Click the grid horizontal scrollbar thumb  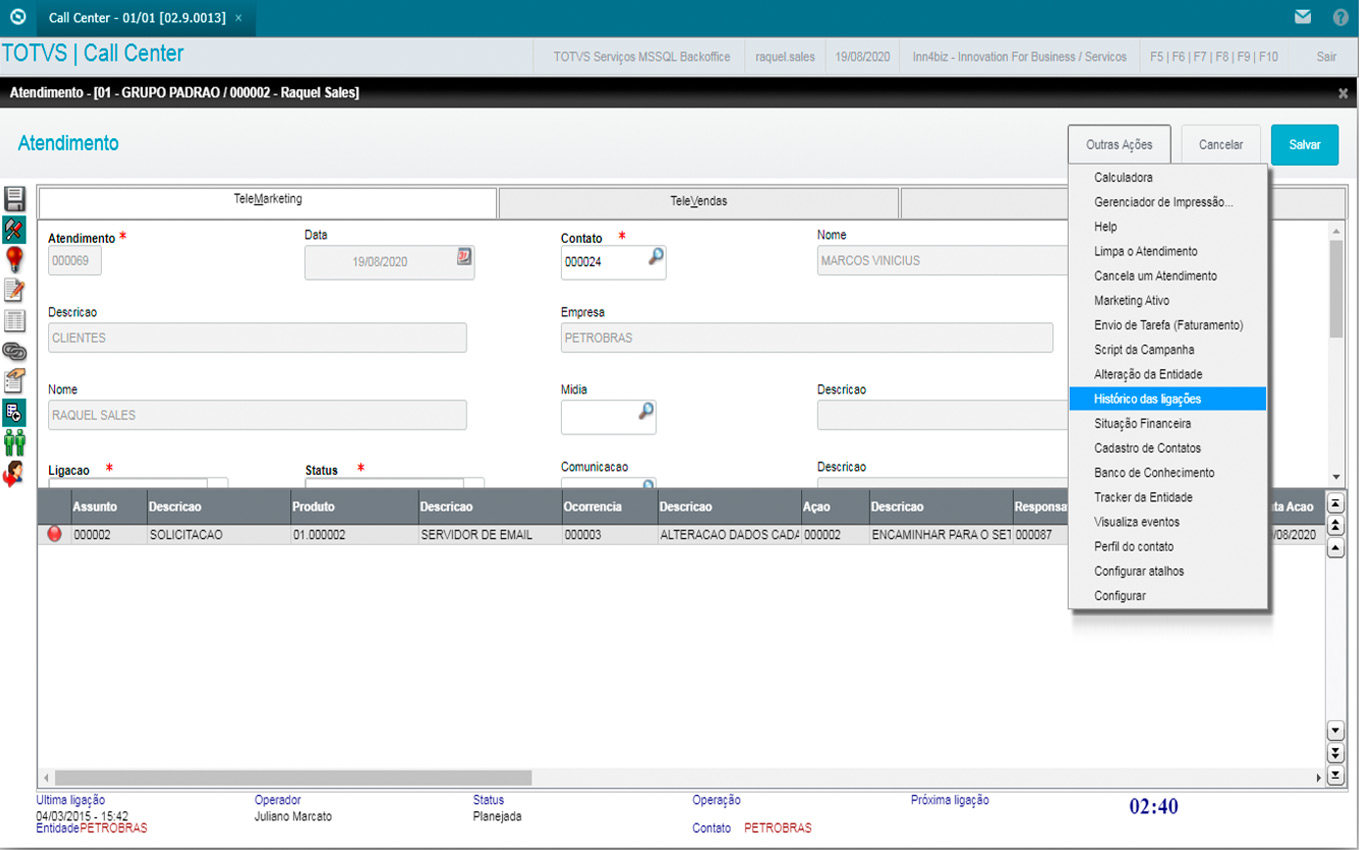tap(292, 777)
